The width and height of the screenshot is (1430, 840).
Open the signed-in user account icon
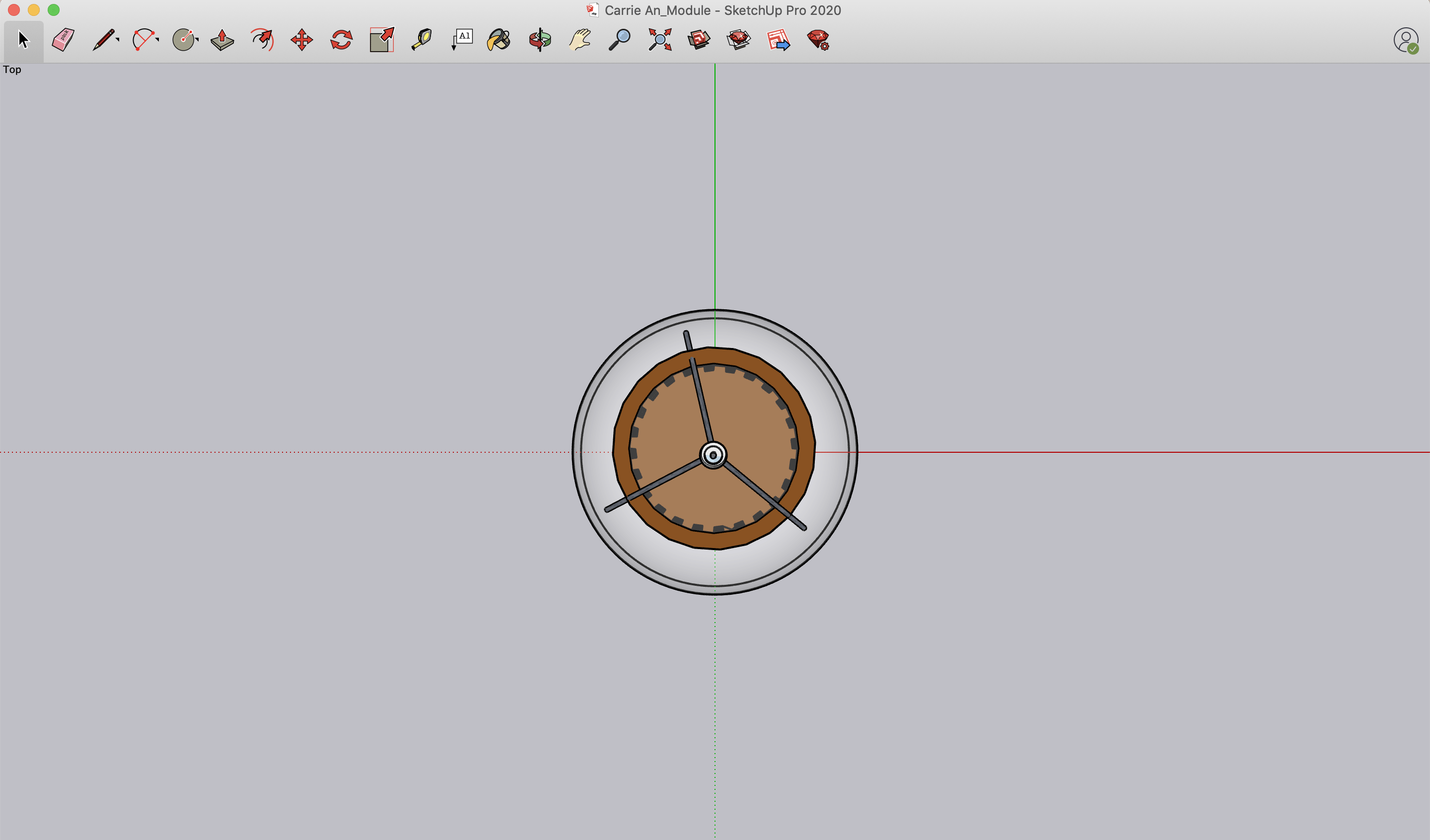(1406, 41)
